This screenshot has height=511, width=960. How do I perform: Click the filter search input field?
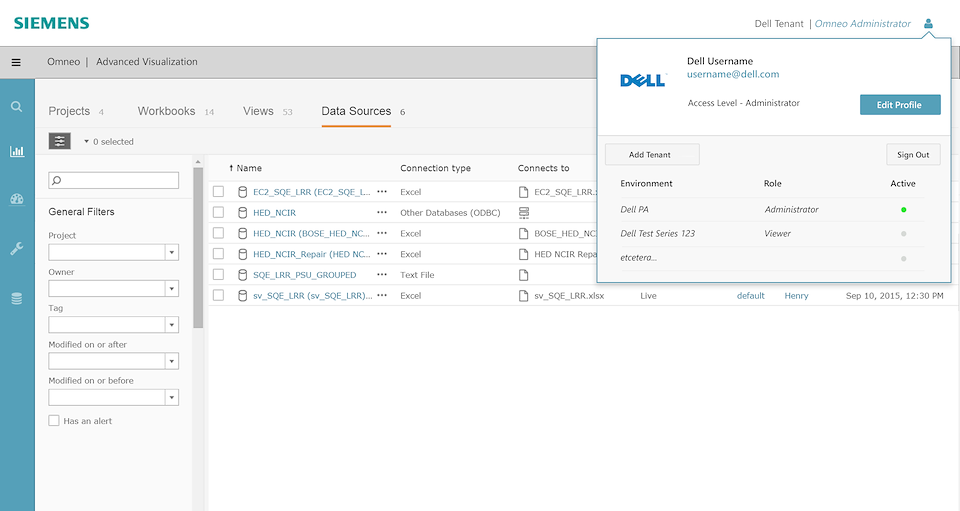(x=113, y=180)
